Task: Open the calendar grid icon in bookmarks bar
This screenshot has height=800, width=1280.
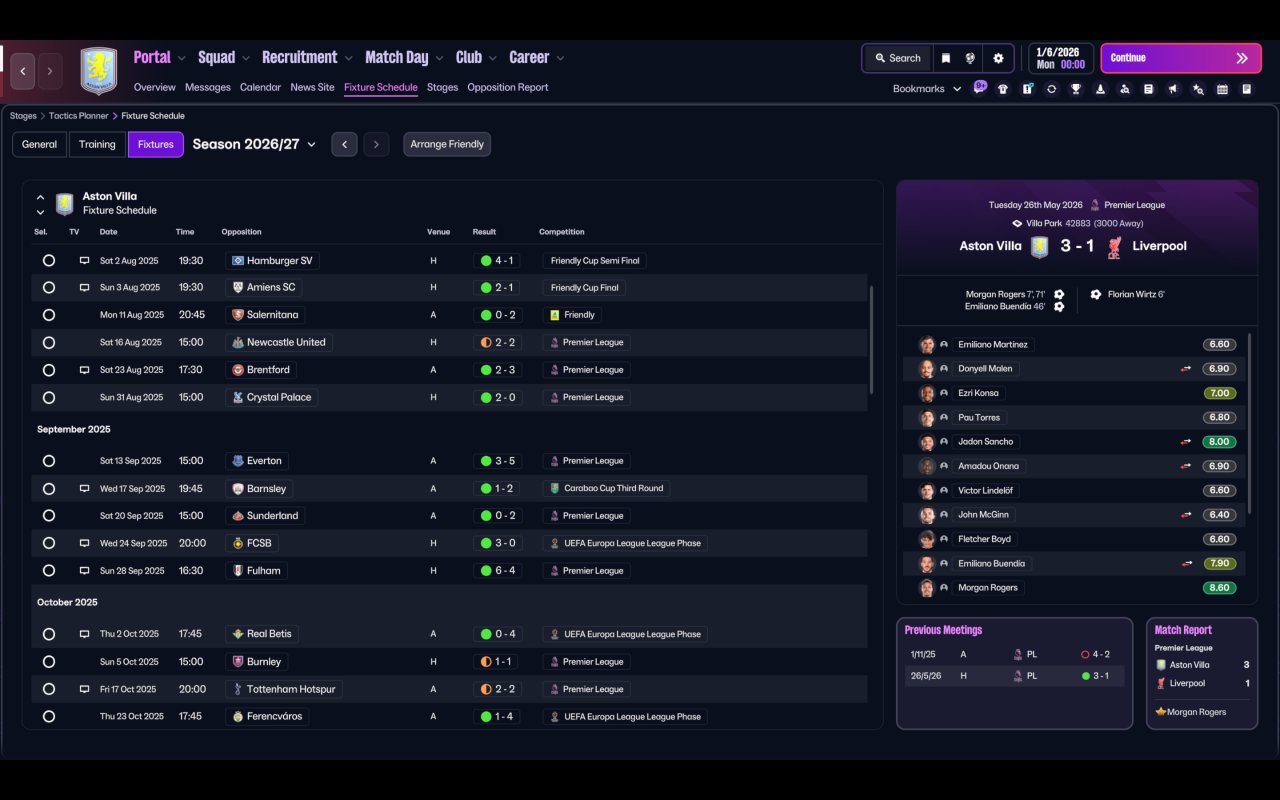Action: [1222, 89]
